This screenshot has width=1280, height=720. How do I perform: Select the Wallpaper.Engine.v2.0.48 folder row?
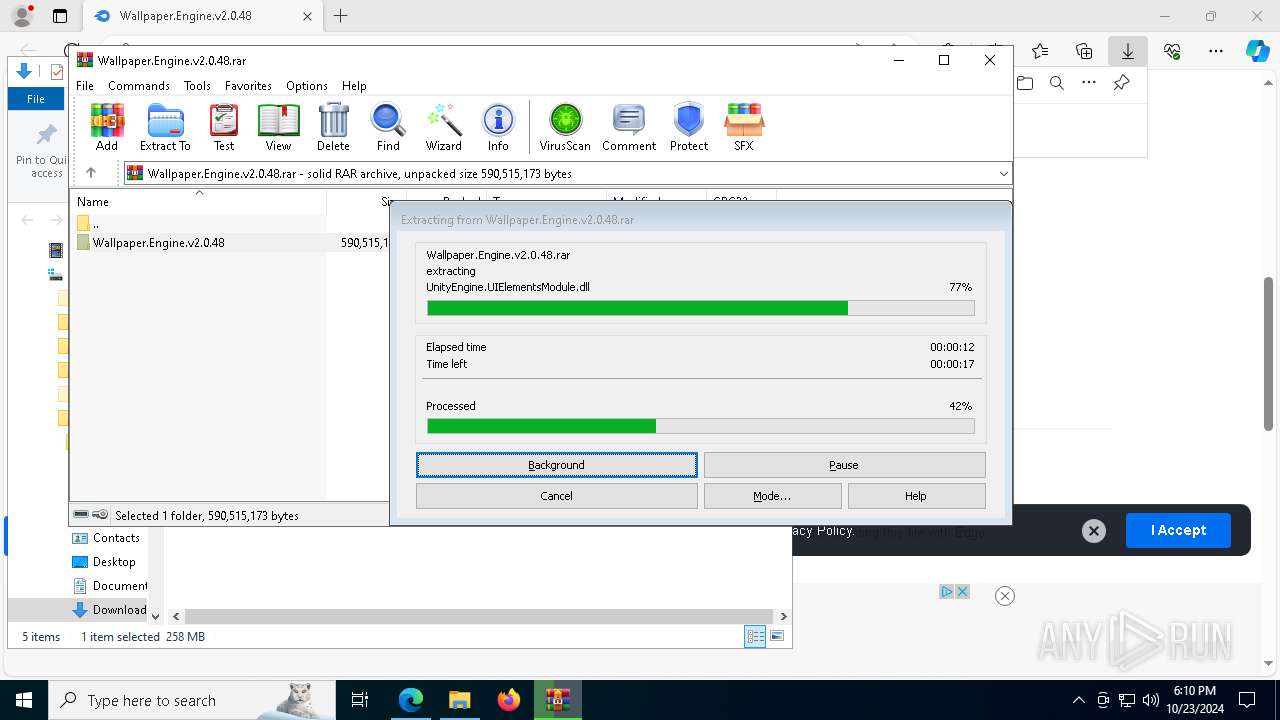pos(231,243)
